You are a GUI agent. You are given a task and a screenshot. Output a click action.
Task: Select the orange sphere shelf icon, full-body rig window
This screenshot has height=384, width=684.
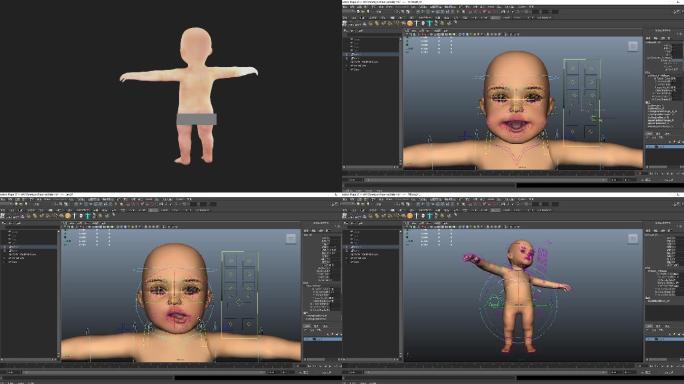[x=410, y=216]
